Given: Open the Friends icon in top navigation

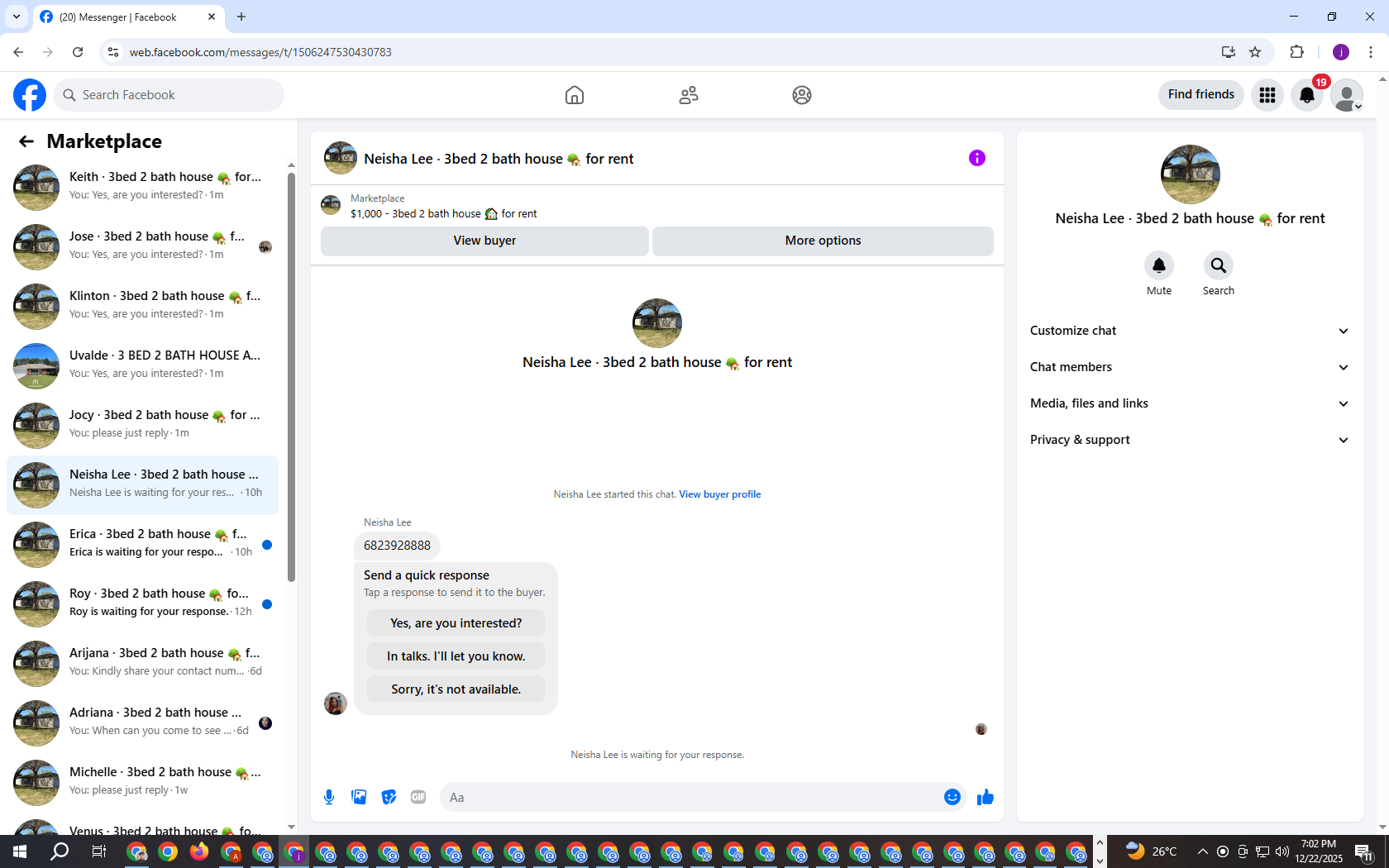Looking at the screenshot, I should click(x=689, y=95).
